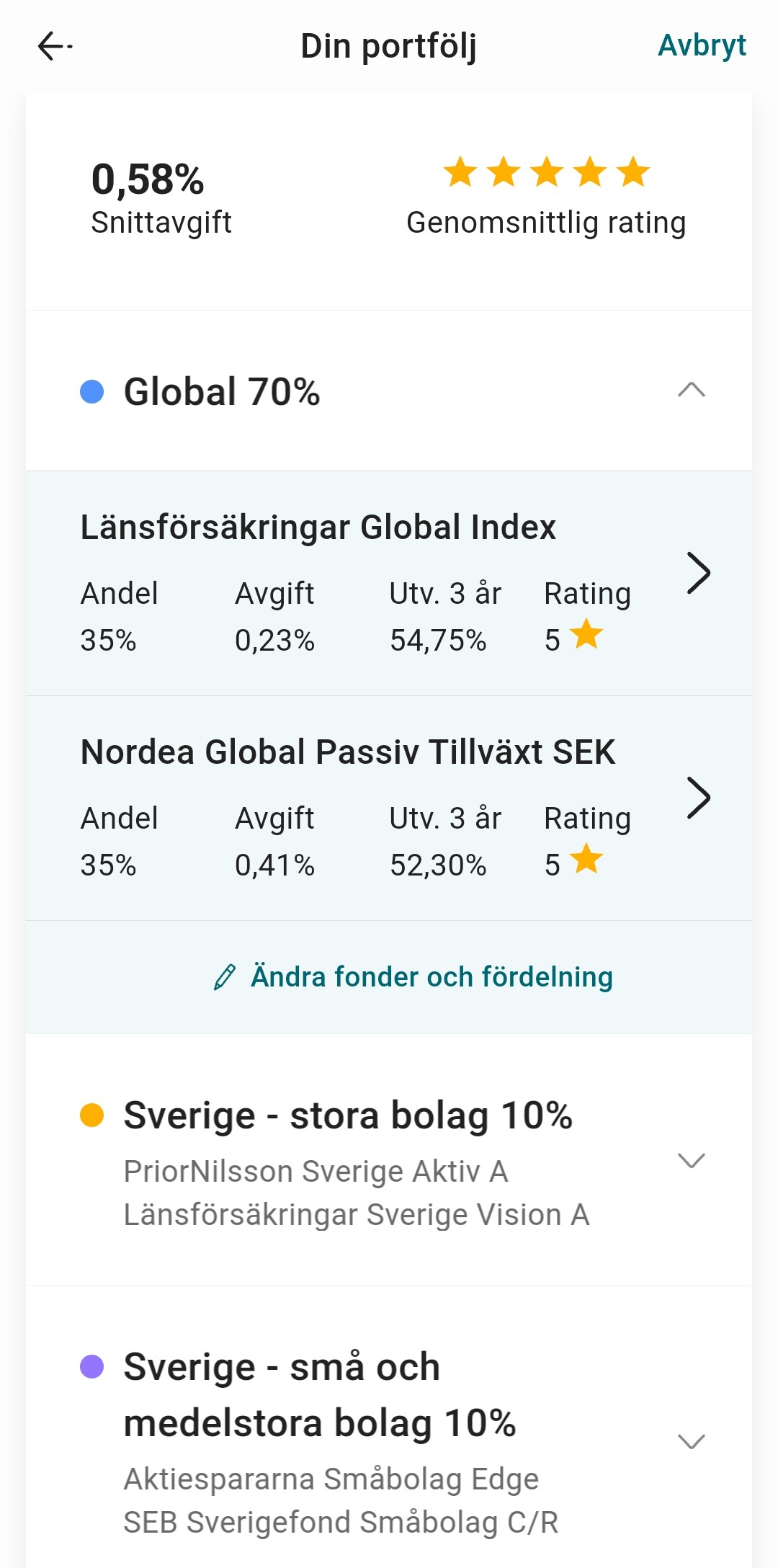Click the purple småbolag category dot

(92, 1366)
